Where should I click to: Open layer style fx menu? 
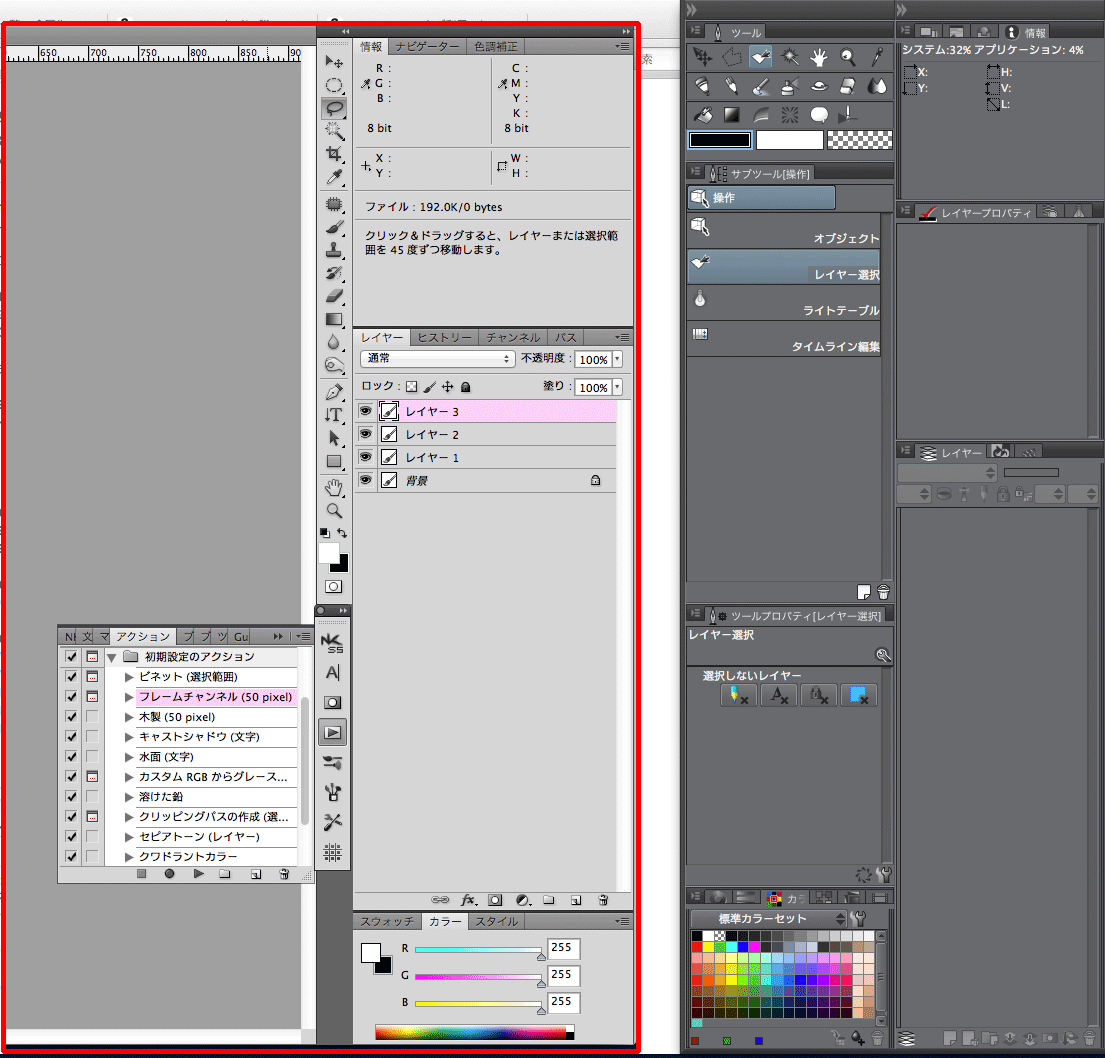click(467, 900)
